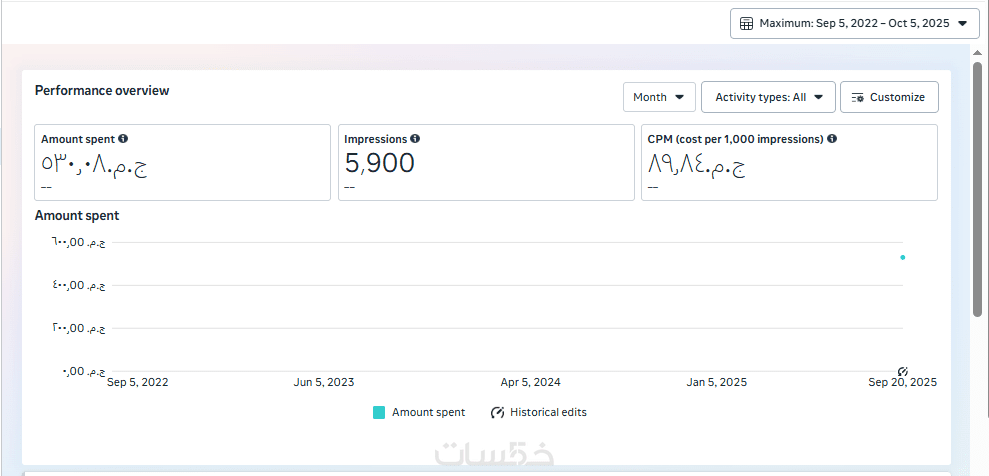This screenshot has height=476, width=989.
Task: Open the Month interval dropdown
Action: click(659, 97)
